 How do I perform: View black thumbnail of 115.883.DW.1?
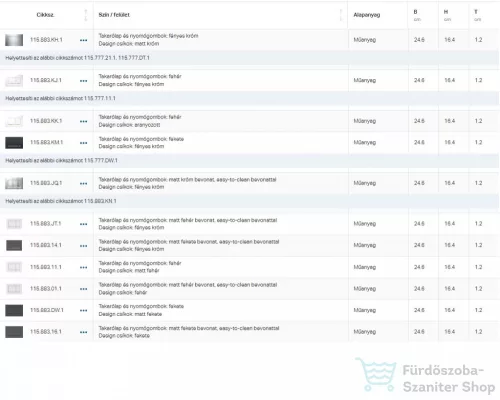pyautogui.click(x=14, y=310)
